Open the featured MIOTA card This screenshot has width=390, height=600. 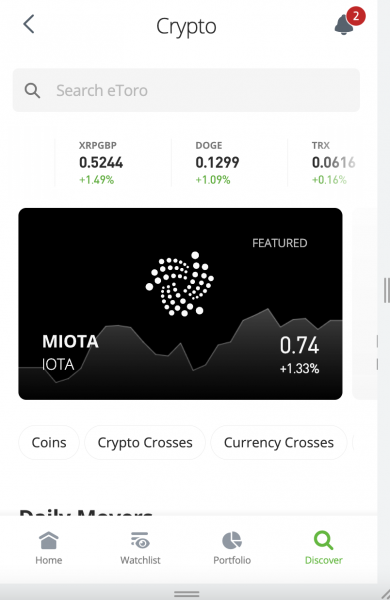click(180, 304)
